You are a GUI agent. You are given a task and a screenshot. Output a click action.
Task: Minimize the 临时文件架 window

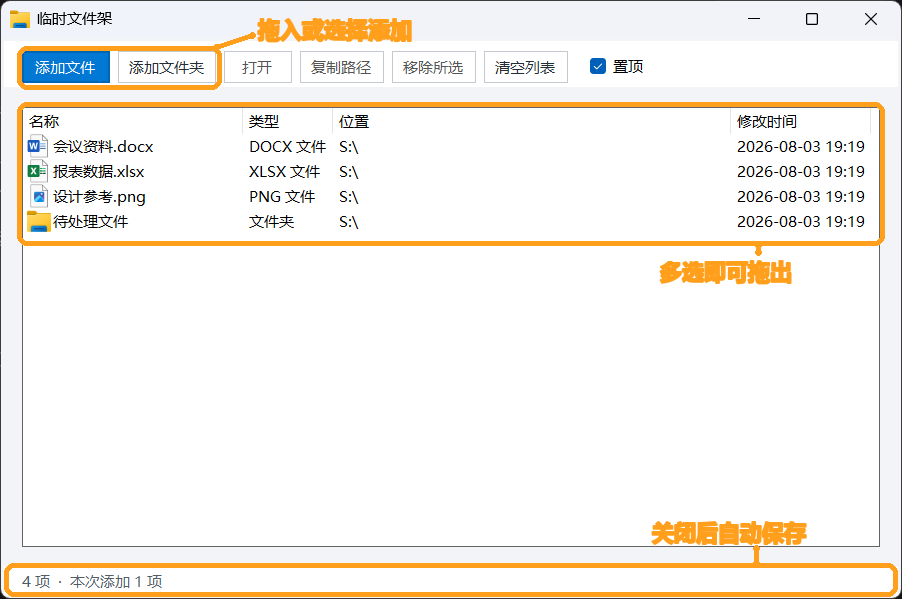[754, 19]
